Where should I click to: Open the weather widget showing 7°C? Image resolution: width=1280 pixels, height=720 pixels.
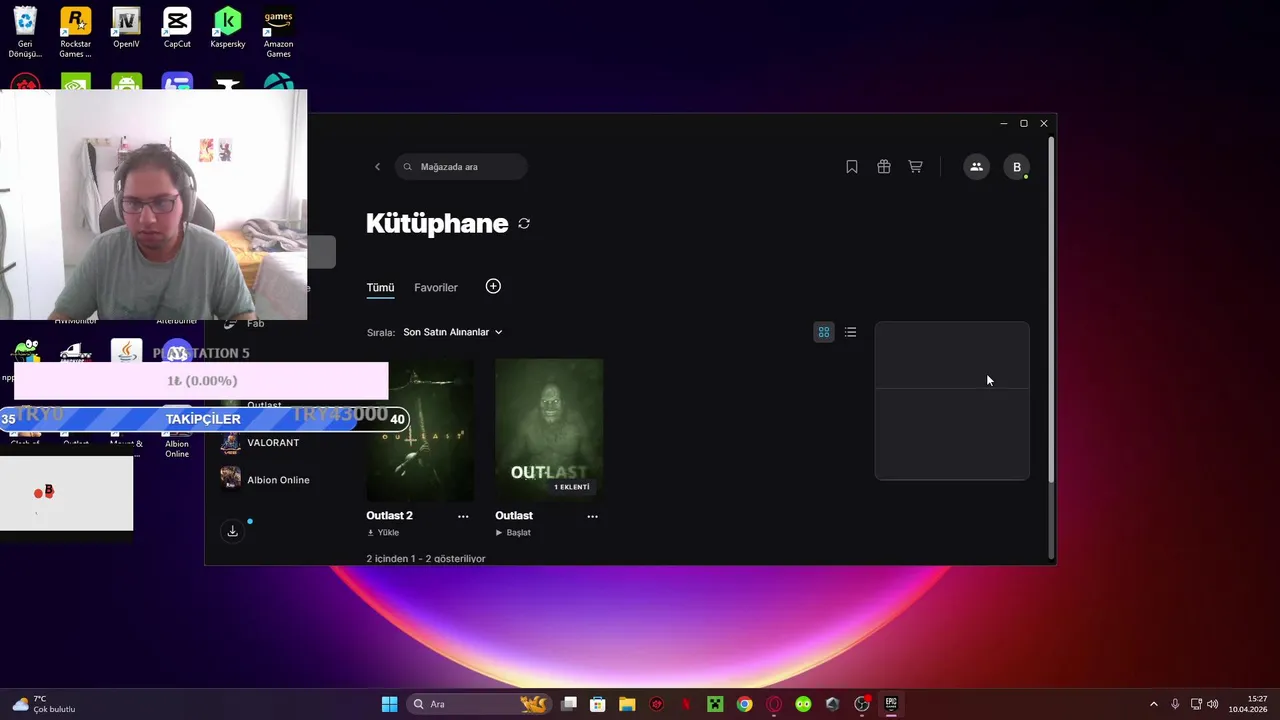click(x=44, y=704)
